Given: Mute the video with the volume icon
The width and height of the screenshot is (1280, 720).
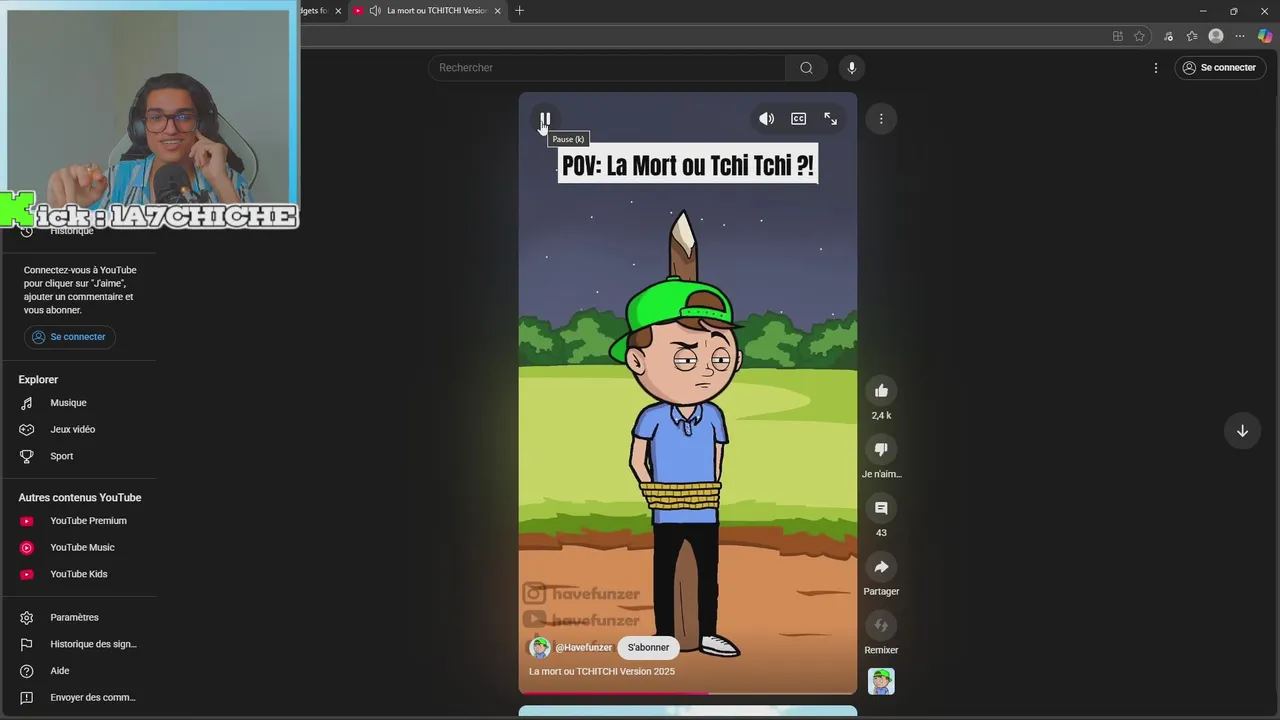Looking at the screenshot, I should (766, 119).
